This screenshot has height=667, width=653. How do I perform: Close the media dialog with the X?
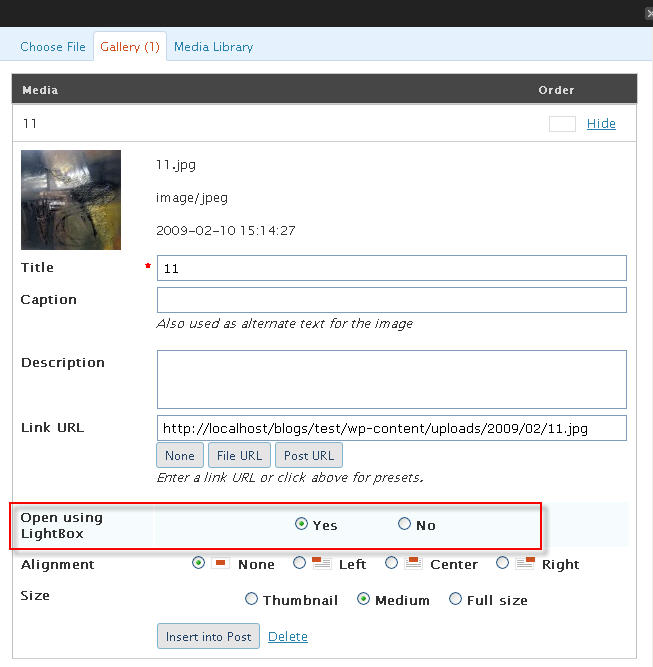point(649,14)
